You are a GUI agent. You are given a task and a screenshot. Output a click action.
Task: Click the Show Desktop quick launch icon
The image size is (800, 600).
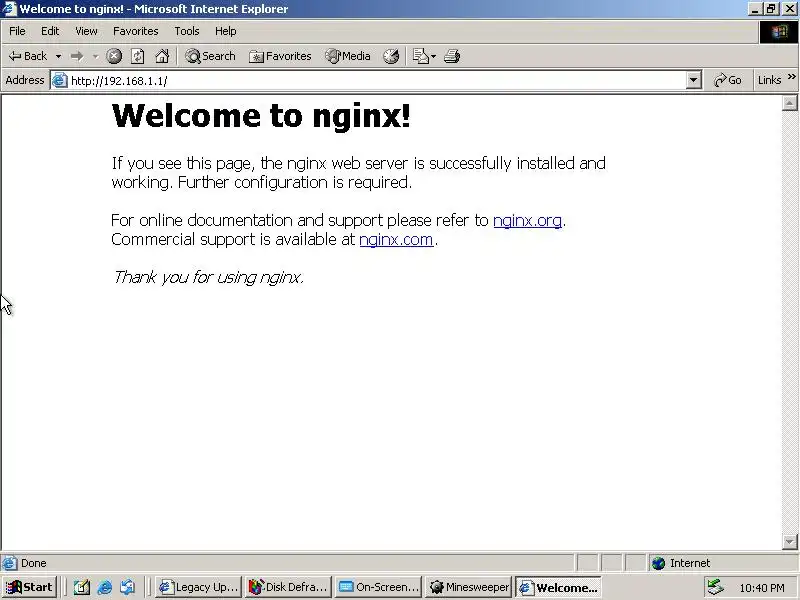point(82,588)
